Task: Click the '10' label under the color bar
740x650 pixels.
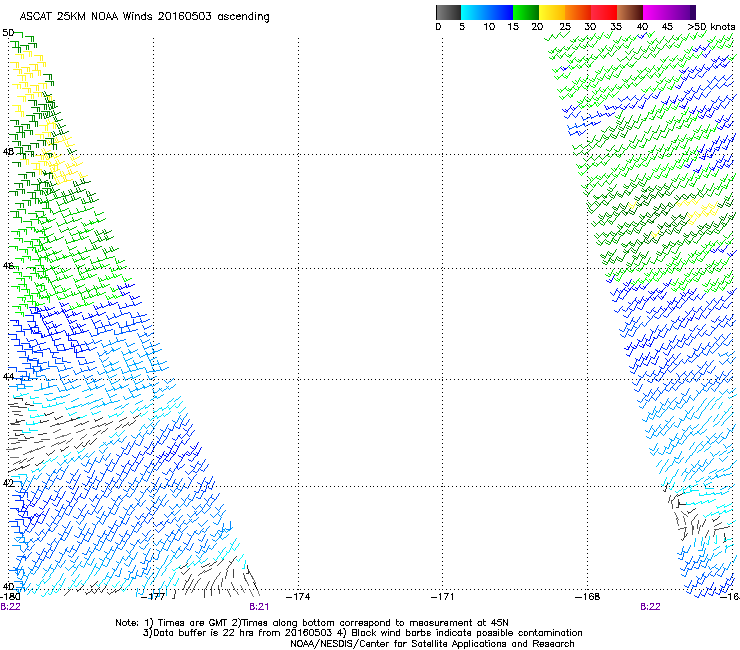Action: tap(489, 27)
